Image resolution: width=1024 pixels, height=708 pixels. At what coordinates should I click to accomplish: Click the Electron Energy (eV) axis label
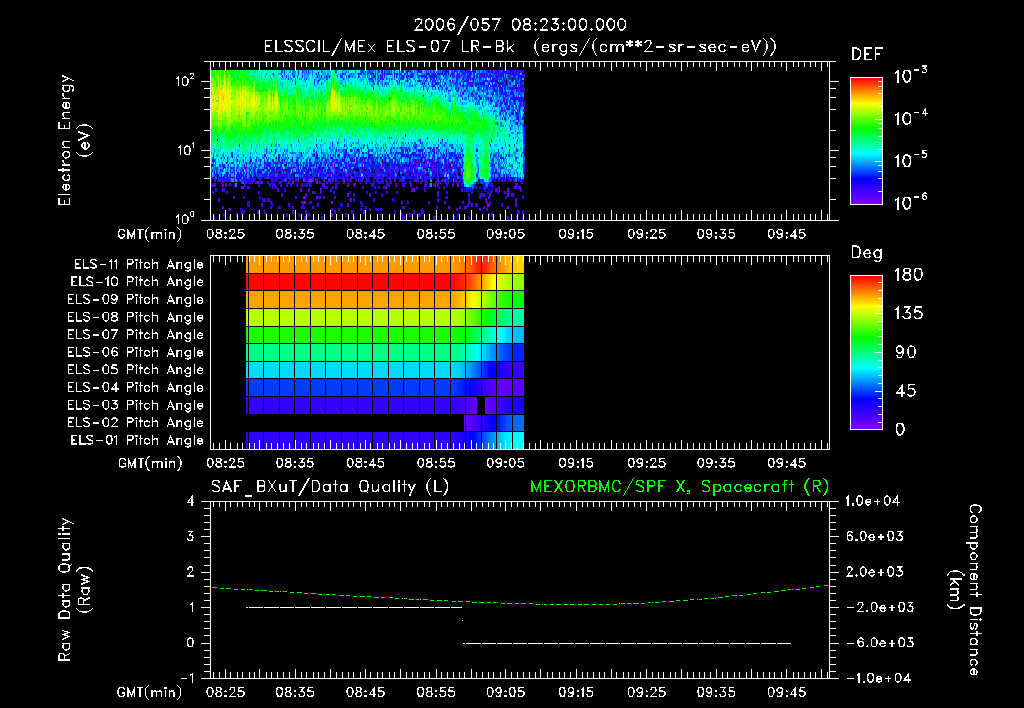click(74, 140)
